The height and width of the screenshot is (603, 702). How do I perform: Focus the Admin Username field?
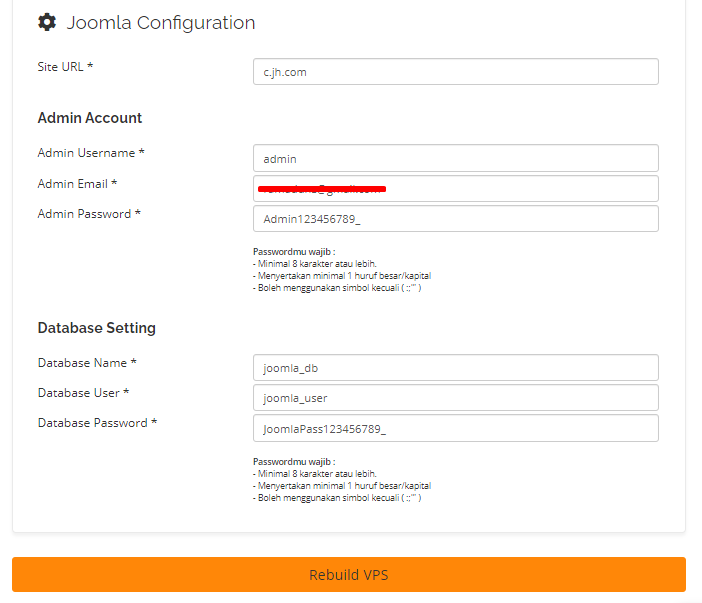(456, 158)
